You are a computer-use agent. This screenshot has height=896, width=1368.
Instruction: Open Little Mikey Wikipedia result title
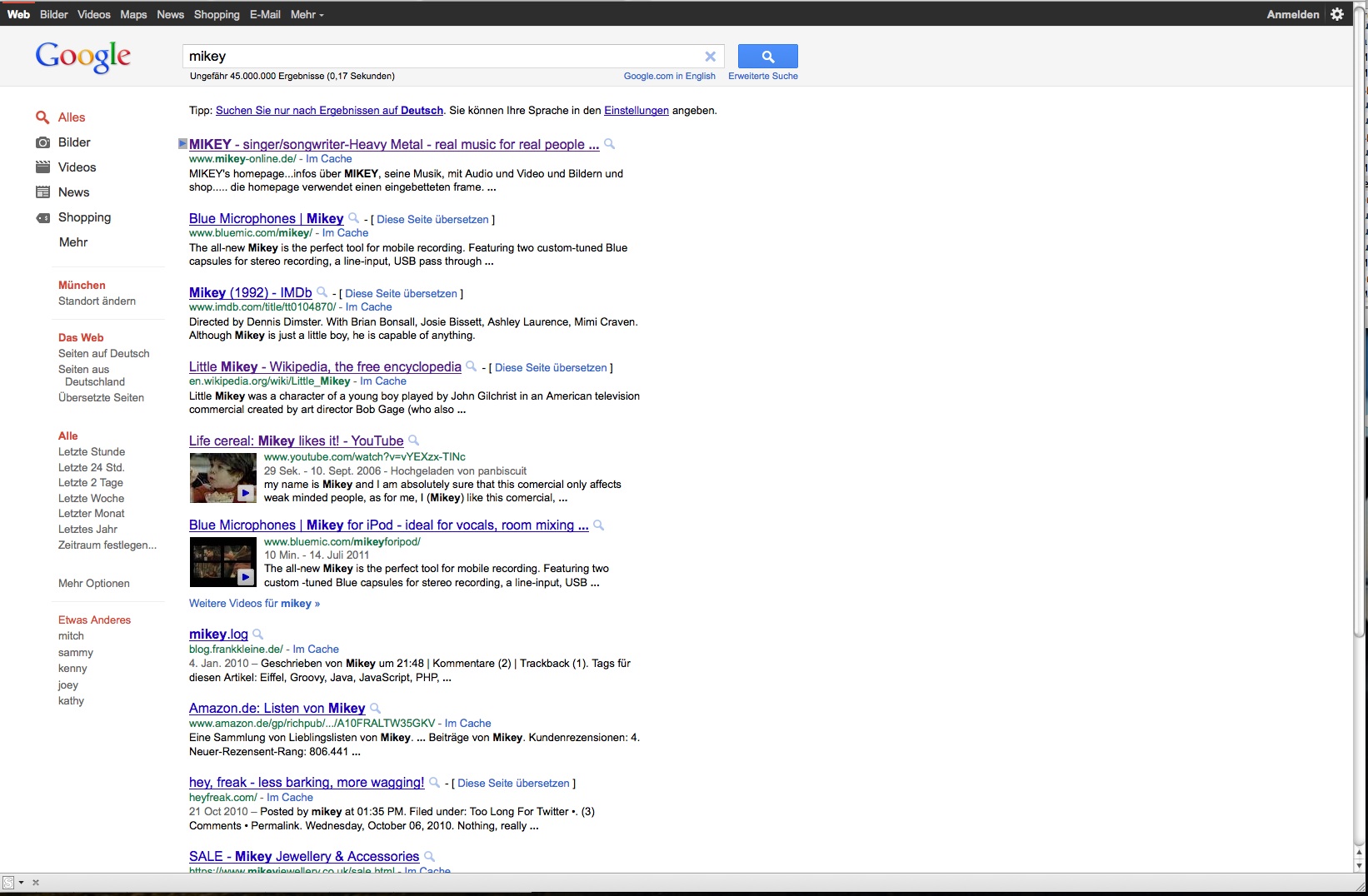(x=325, y=367)
